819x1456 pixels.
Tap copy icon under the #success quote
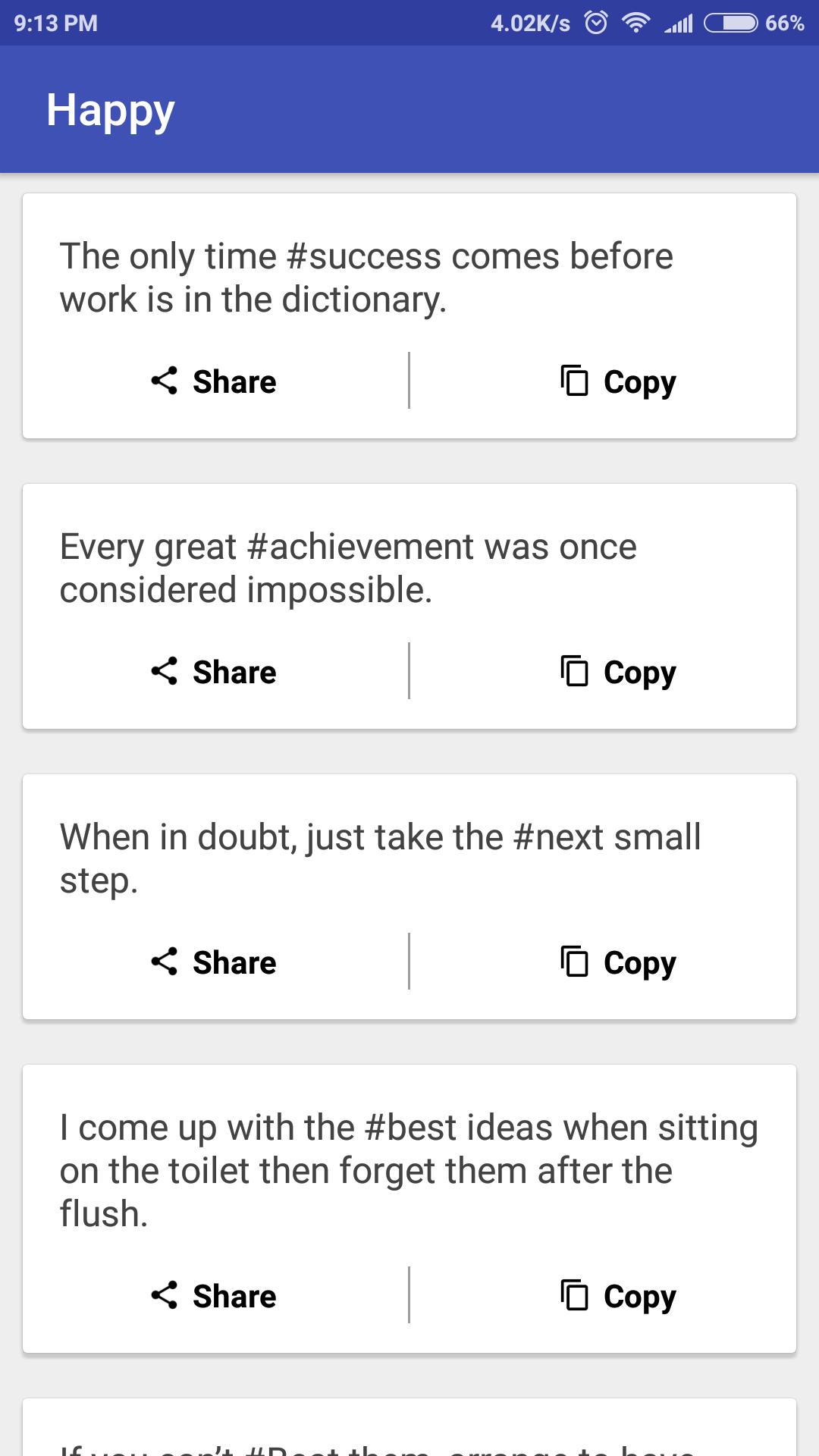(574, 381)
